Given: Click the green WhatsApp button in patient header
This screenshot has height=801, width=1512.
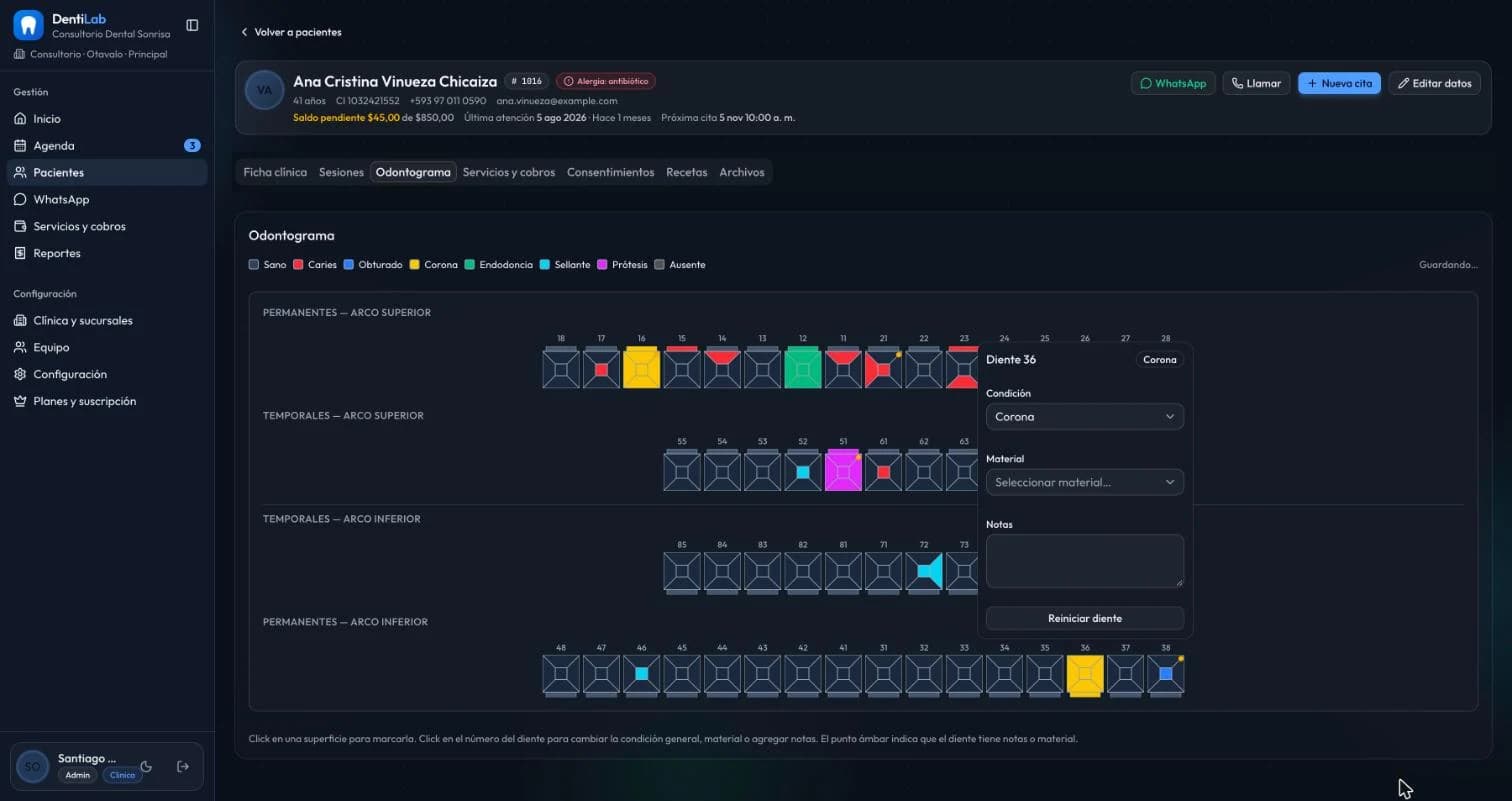Looking at the screenshot, I should [x=1173, y=84].
